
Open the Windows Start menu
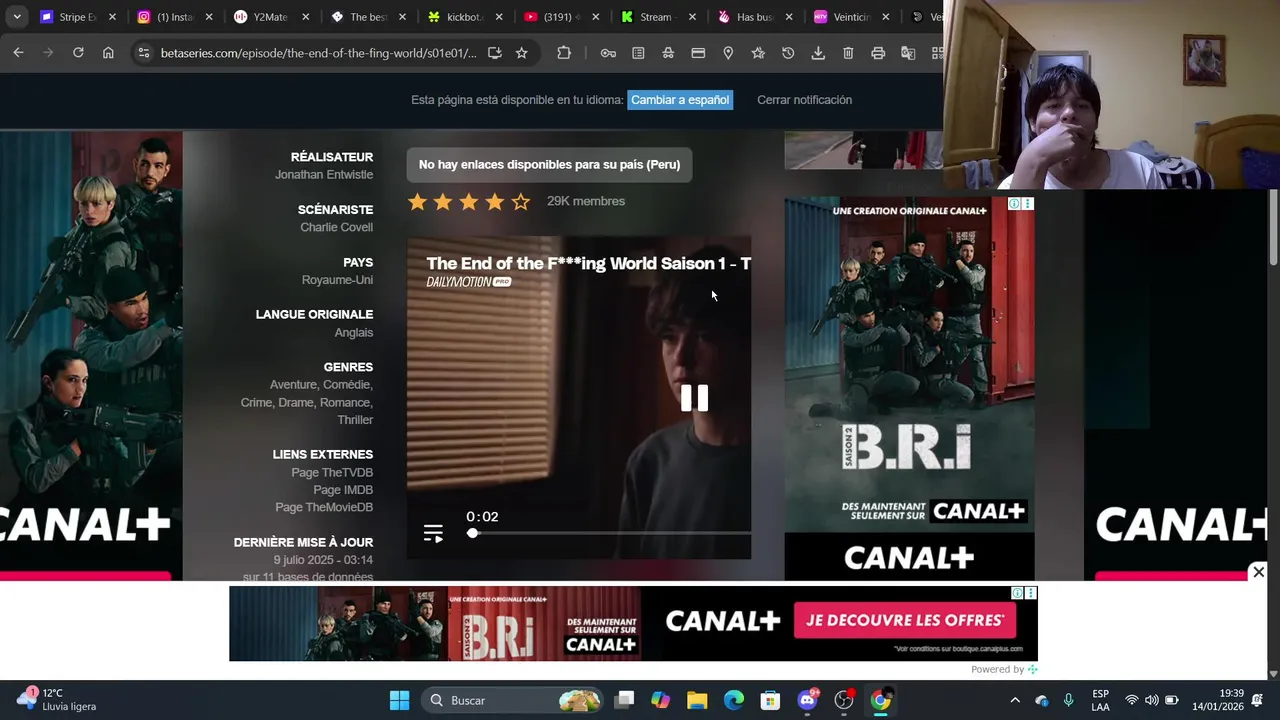pos(399,700)
